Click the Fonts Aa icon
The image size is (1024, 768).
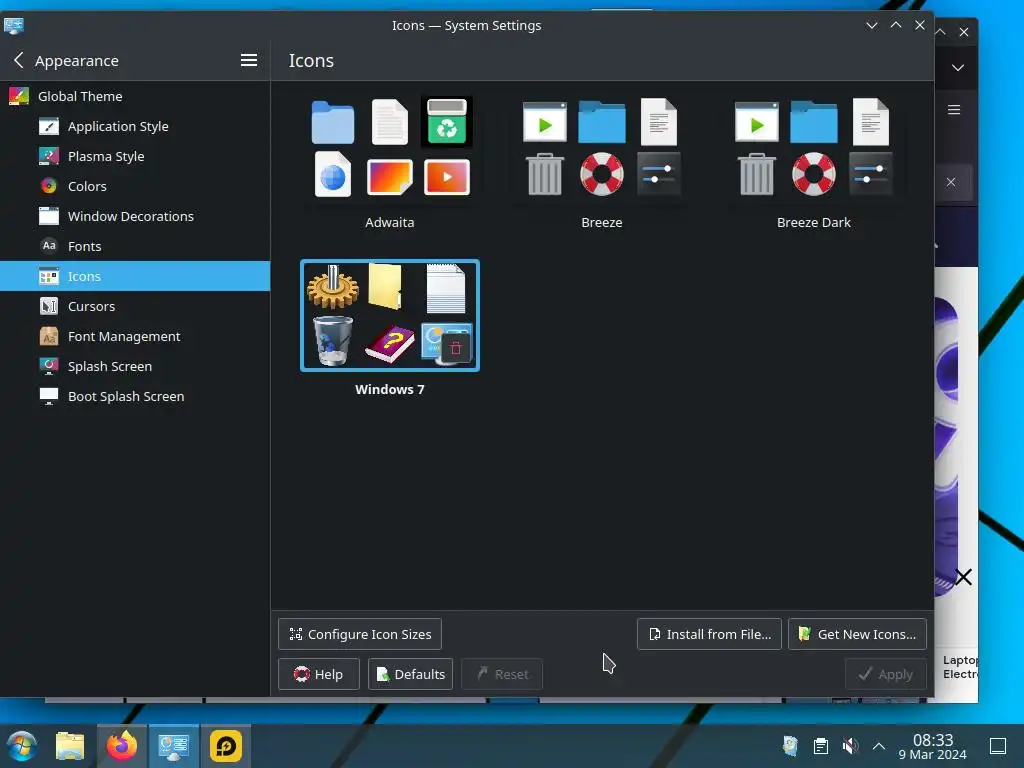pyautogui.click(x=49, y=246)
